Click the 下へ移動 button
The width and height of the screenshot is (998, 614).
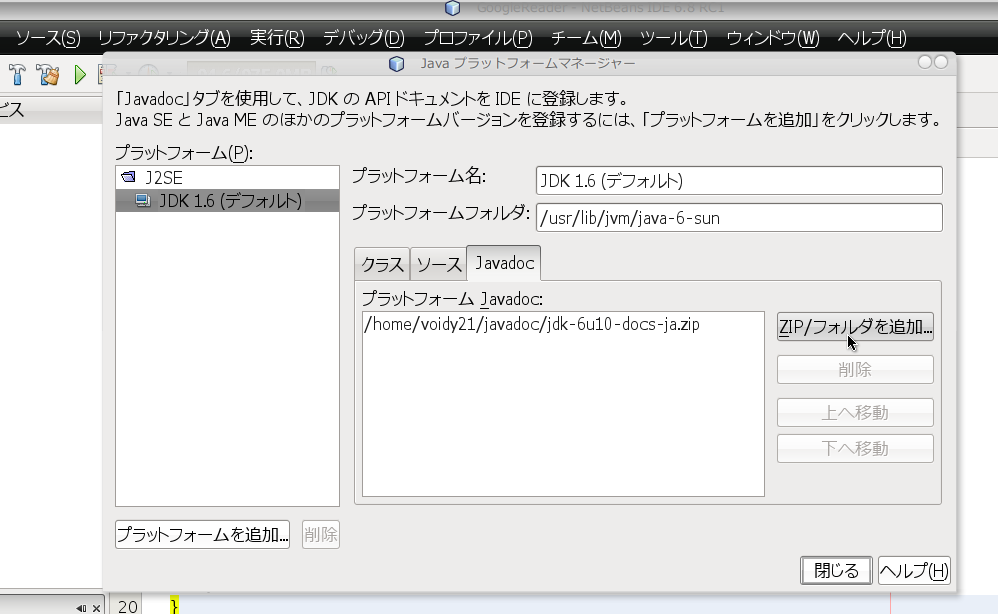[x=855, y=449]
